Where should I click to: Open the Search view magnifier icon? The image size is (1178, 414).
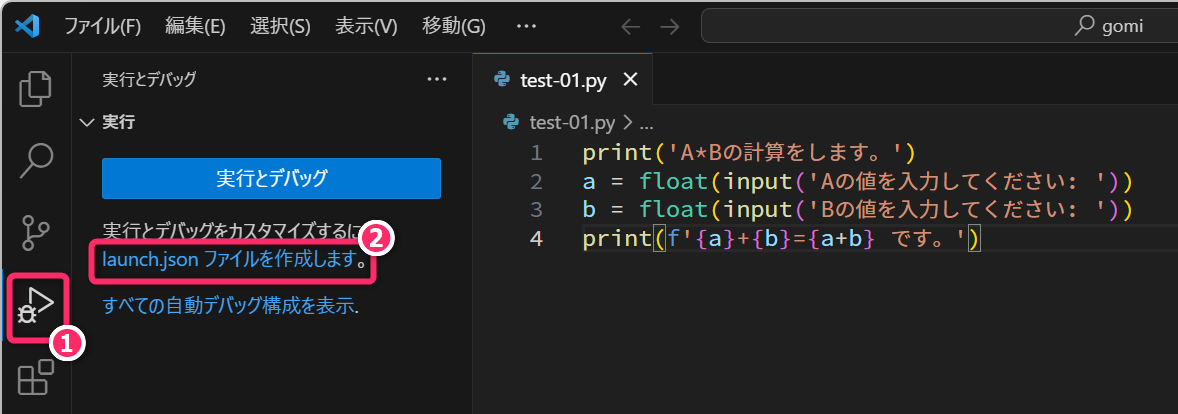pos(36,158)
